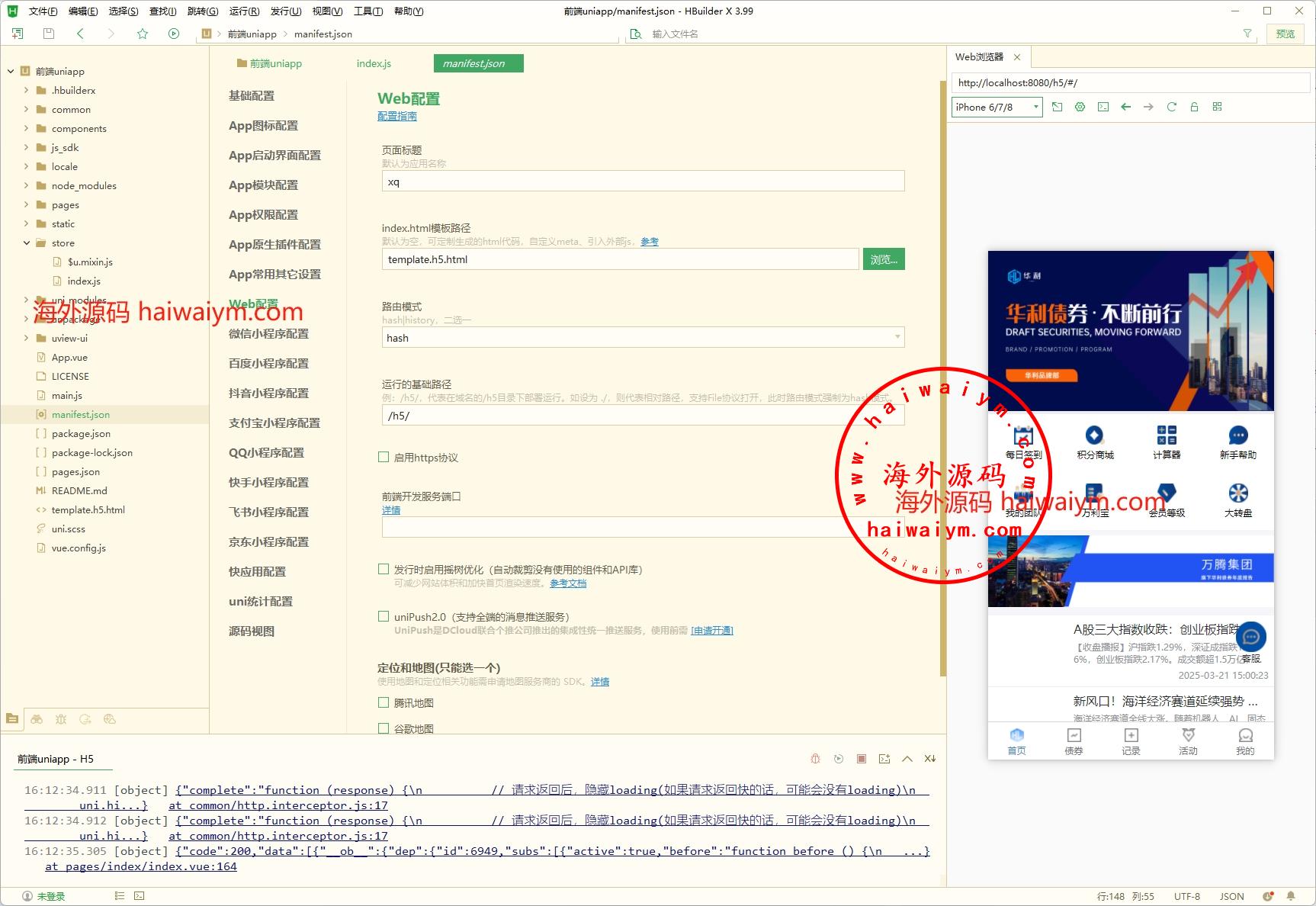Open the iPhone 6/7/8 device dropdown
Viewport: 1316px width, 906px height.
[997, 108]
